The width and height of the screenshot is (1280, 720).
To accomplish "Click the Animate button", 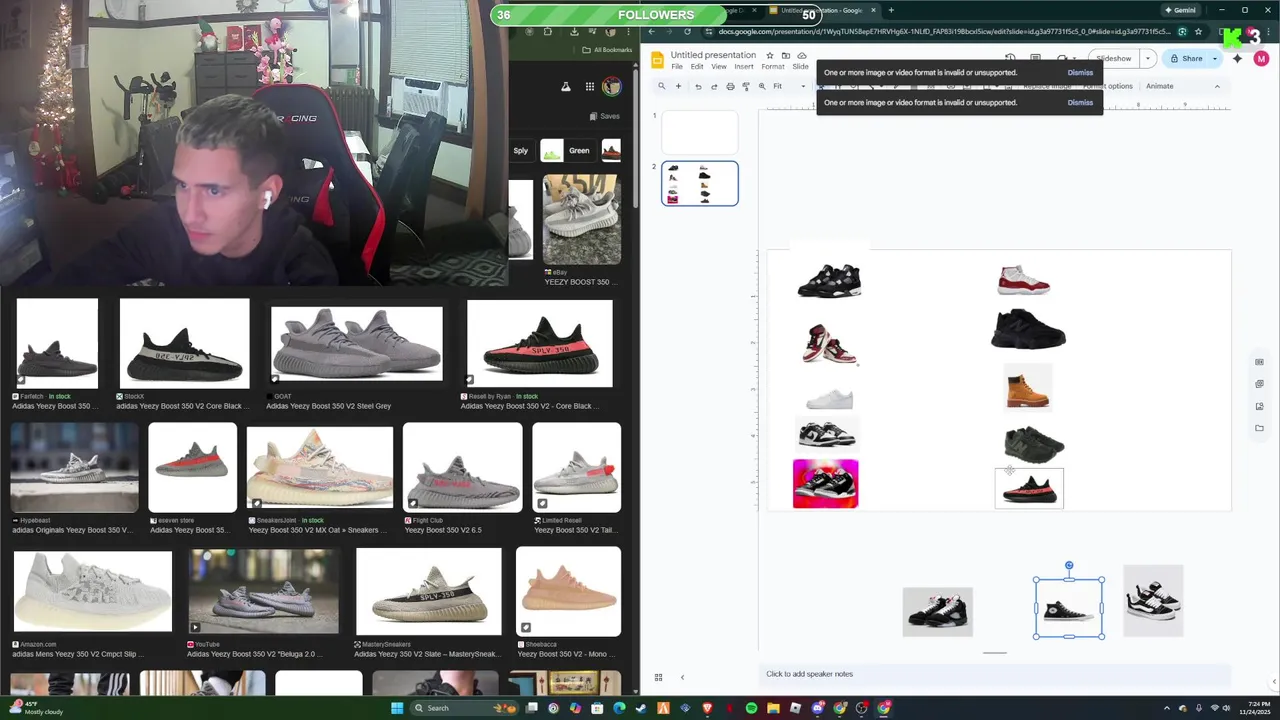I will tap(1160, 86).
